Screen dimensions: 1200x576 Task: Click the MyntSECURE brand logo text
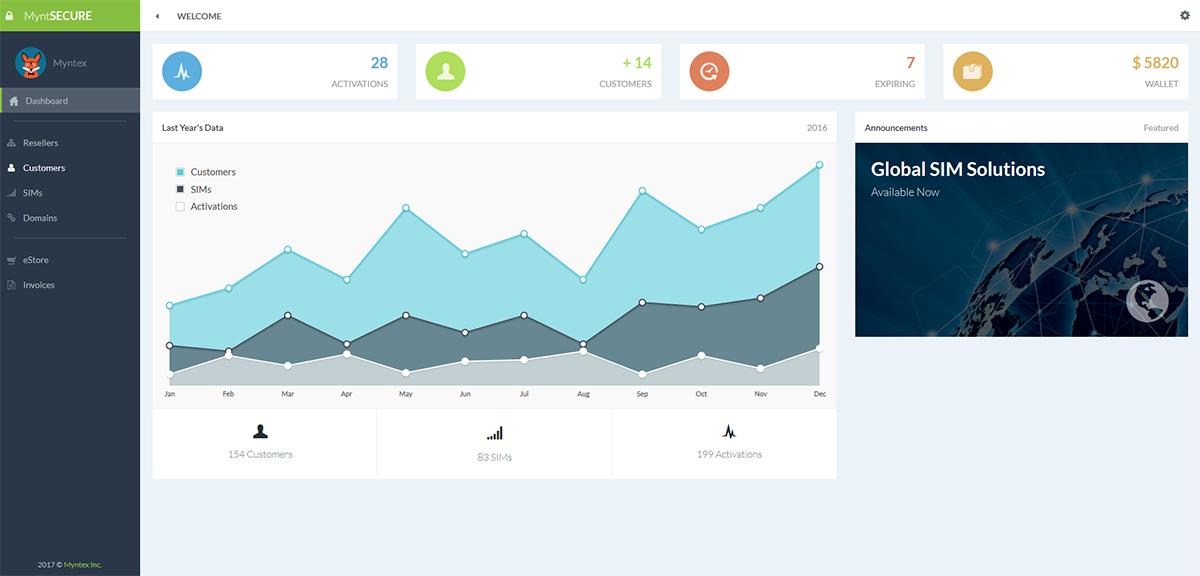[58, 16]
